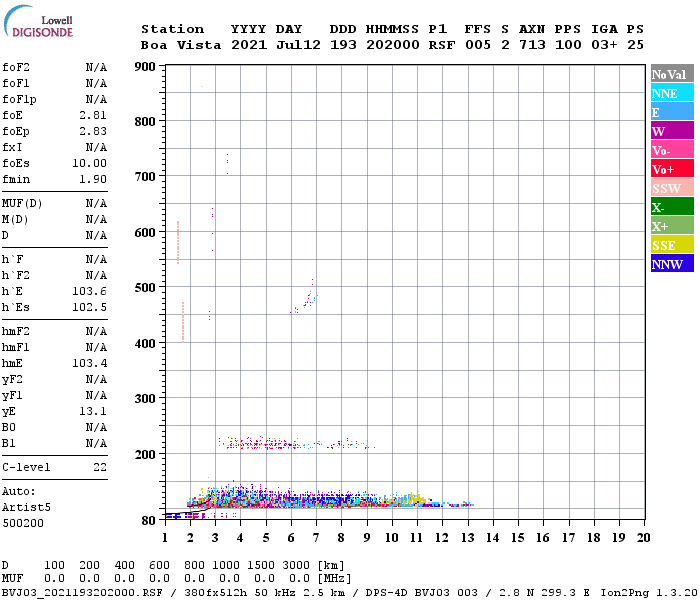
Task: Select the NNW dark blue legend swatch
Action: 672,264
